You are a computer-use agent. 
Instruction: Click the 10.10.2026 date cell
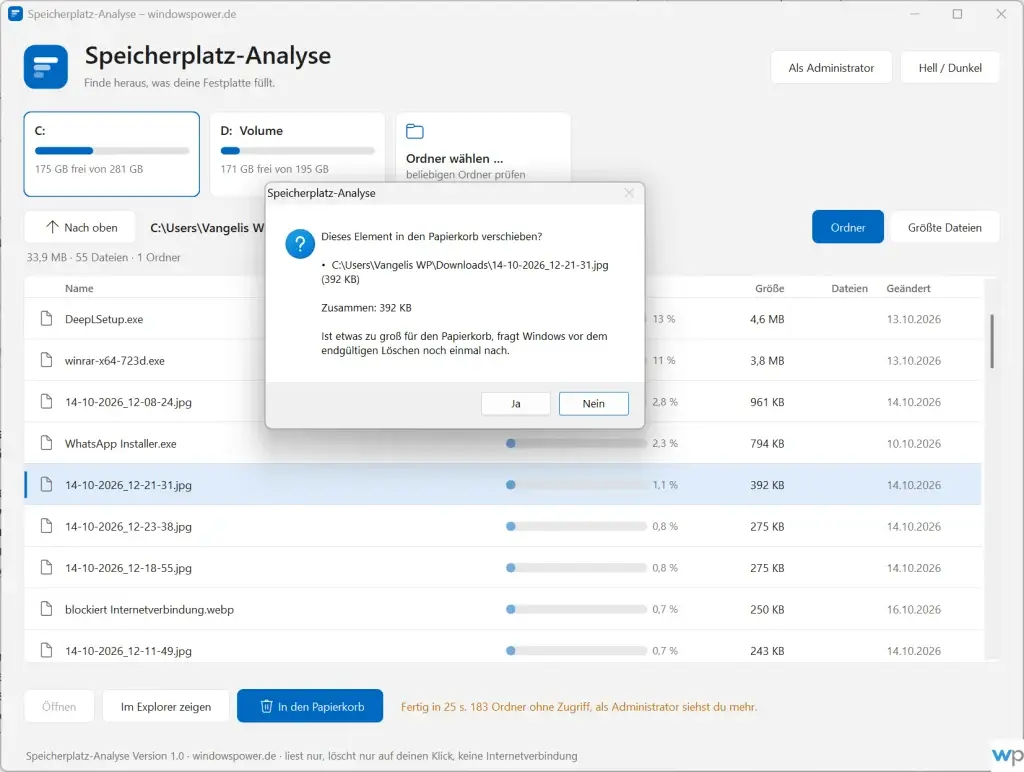[x=914, y=443]
